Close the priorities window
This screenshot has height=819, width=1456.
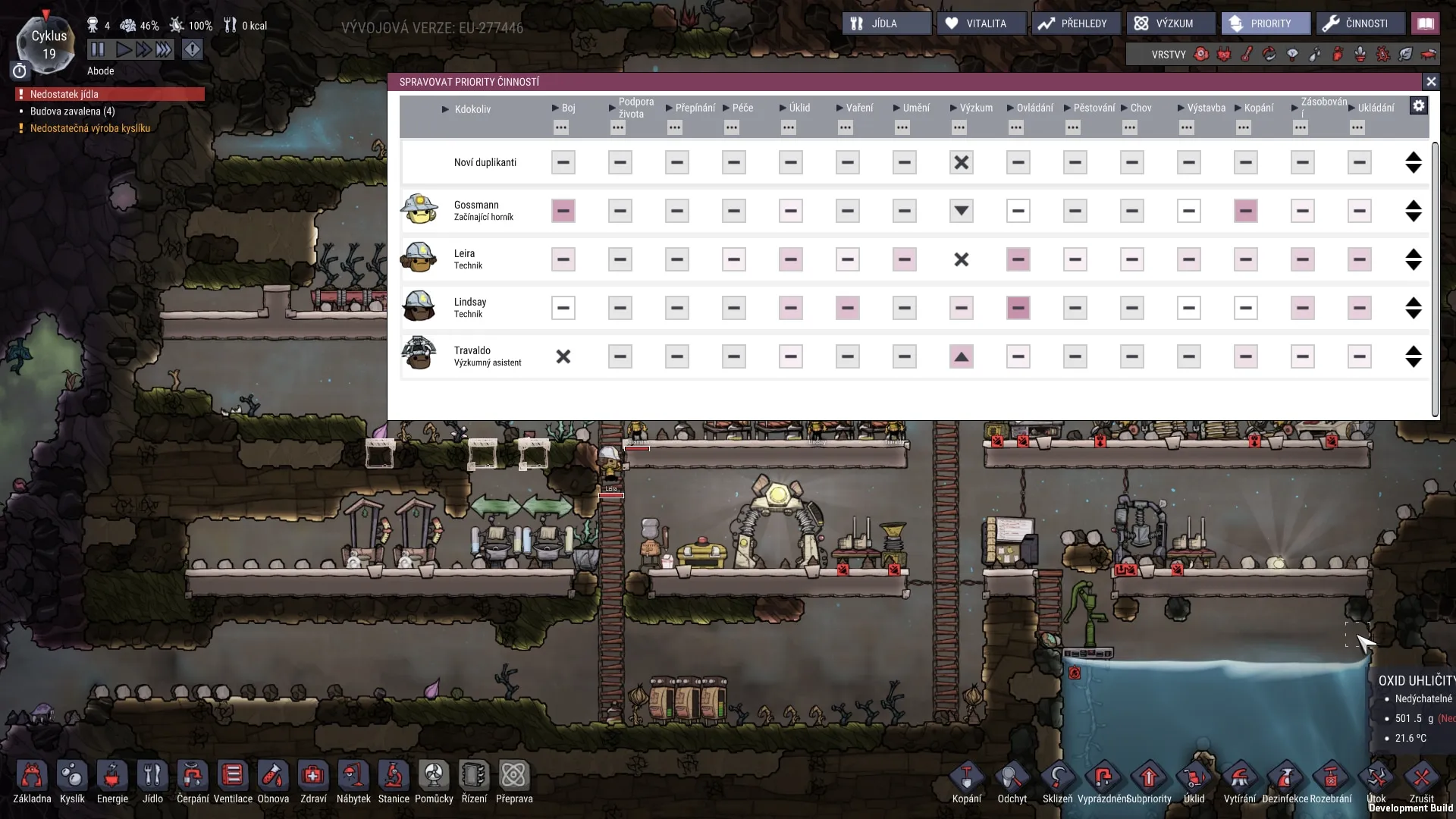(1431, 81)
